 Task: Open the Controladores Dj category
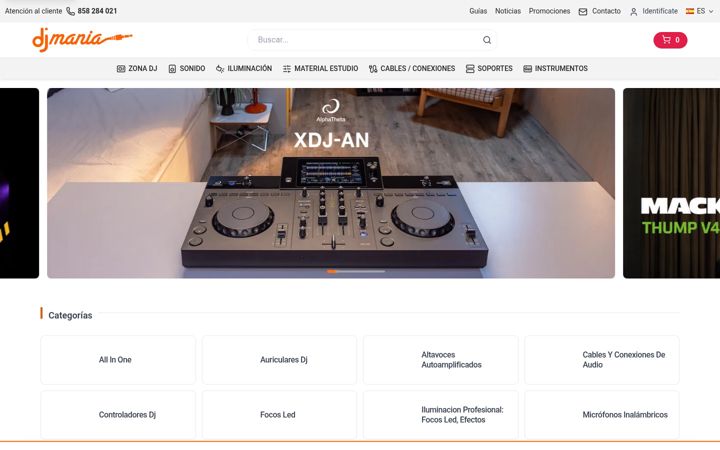118,415
